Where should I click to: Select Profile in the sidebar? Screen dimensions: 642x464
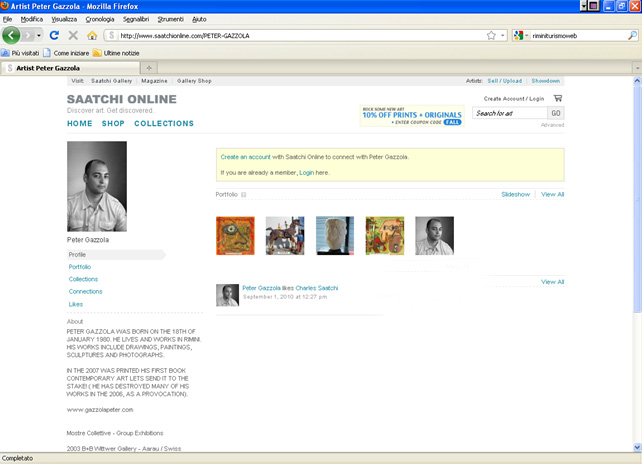tap(116, 255)
